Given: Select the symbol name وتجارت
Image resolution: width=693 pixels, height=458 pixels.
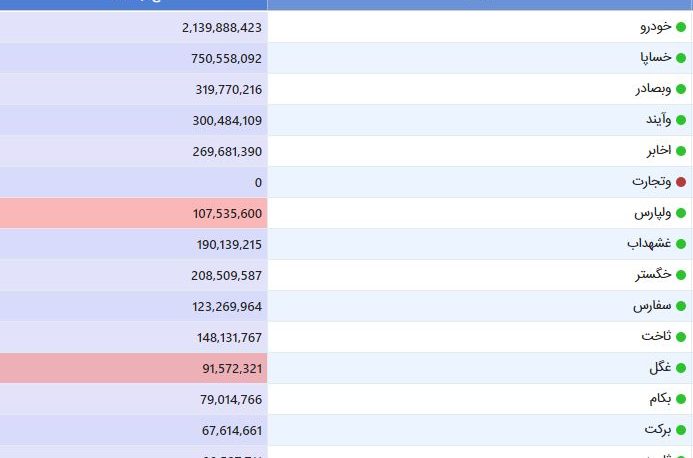Looking at the screenshot, I should coord(652,181).
